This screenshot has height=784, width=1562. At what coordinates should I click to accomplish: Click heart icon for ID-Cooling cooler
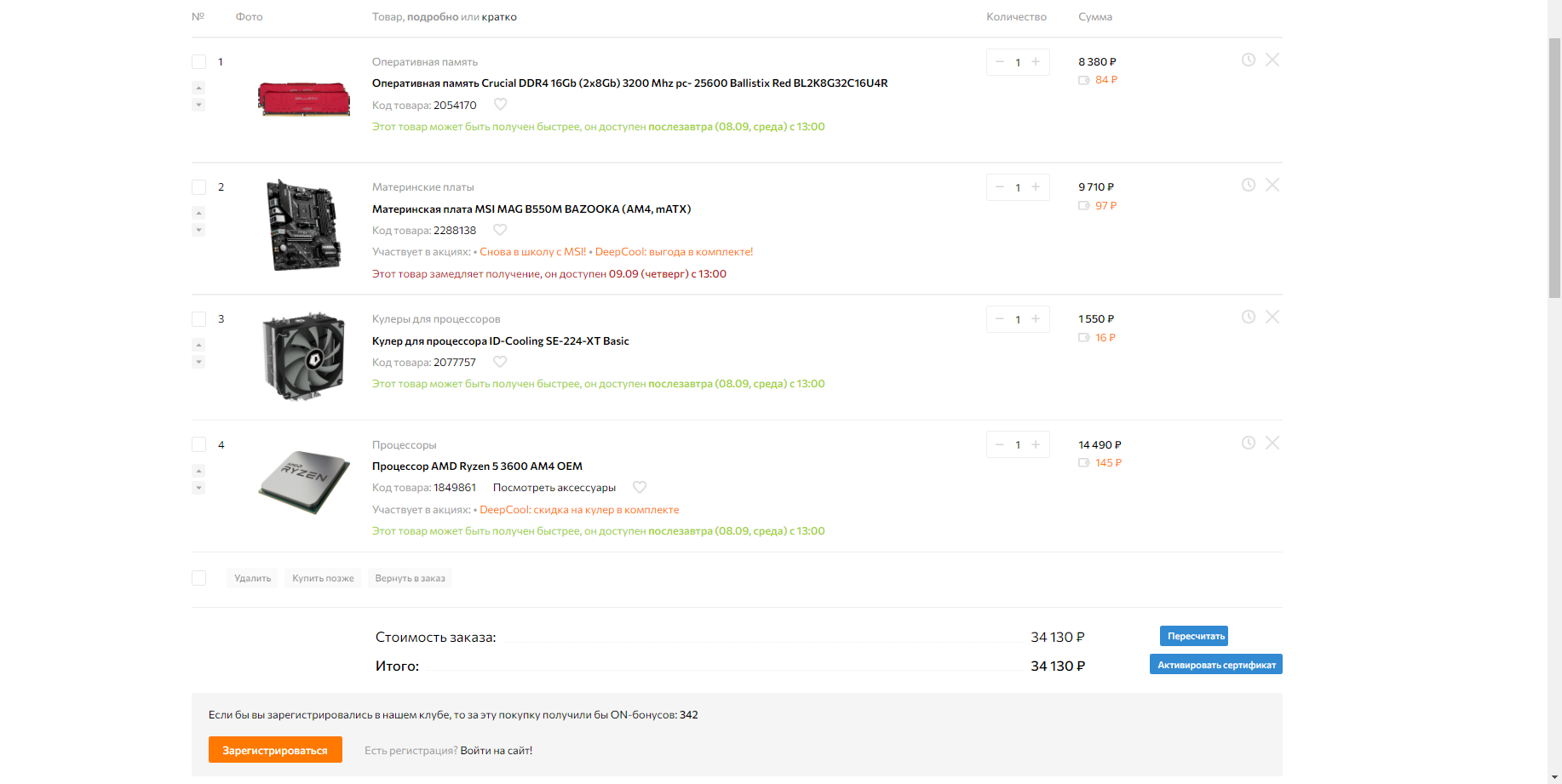click(500, 362)
